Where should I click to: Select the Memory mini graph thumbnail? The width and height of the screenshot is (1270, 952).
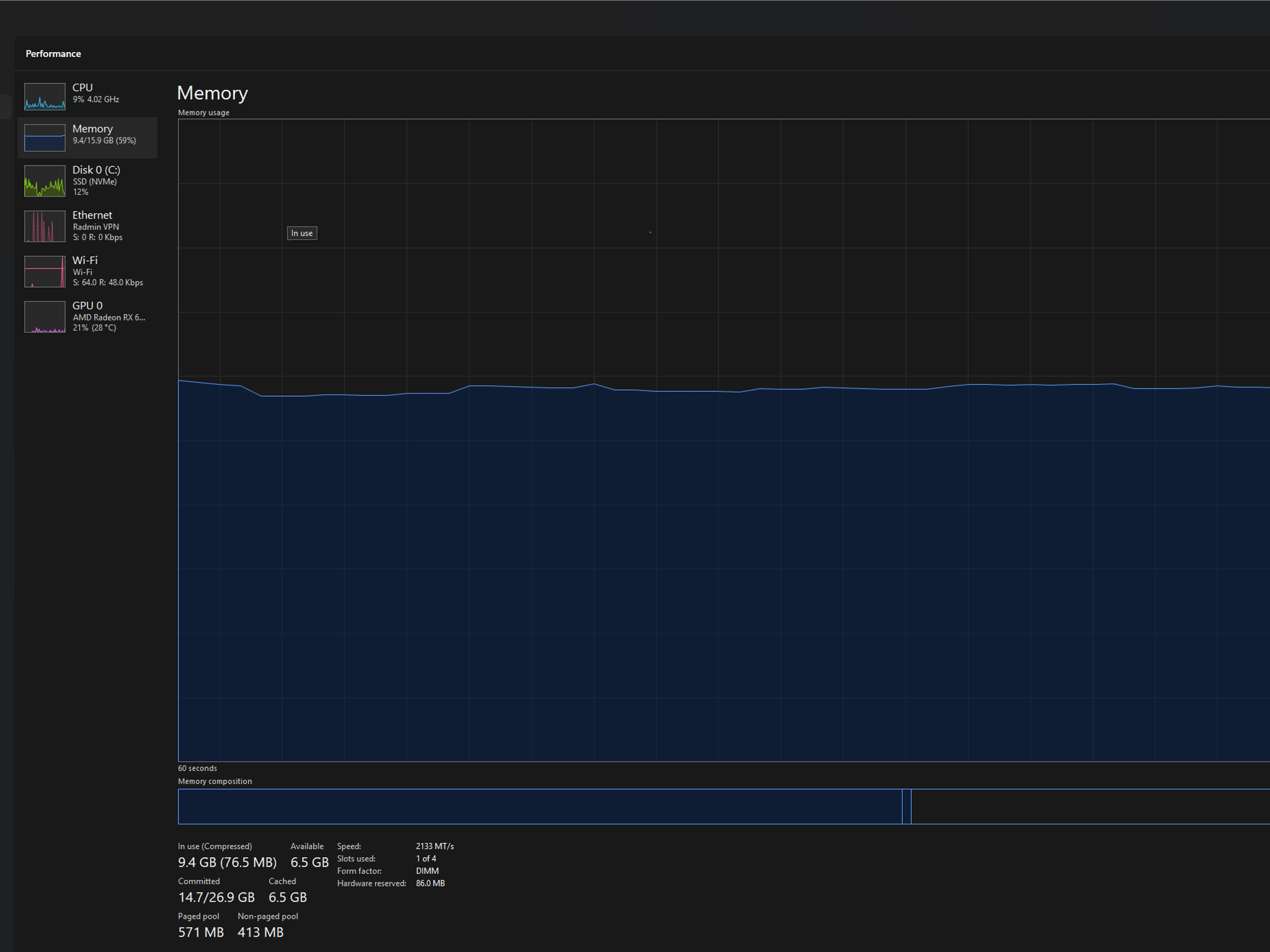45,138
